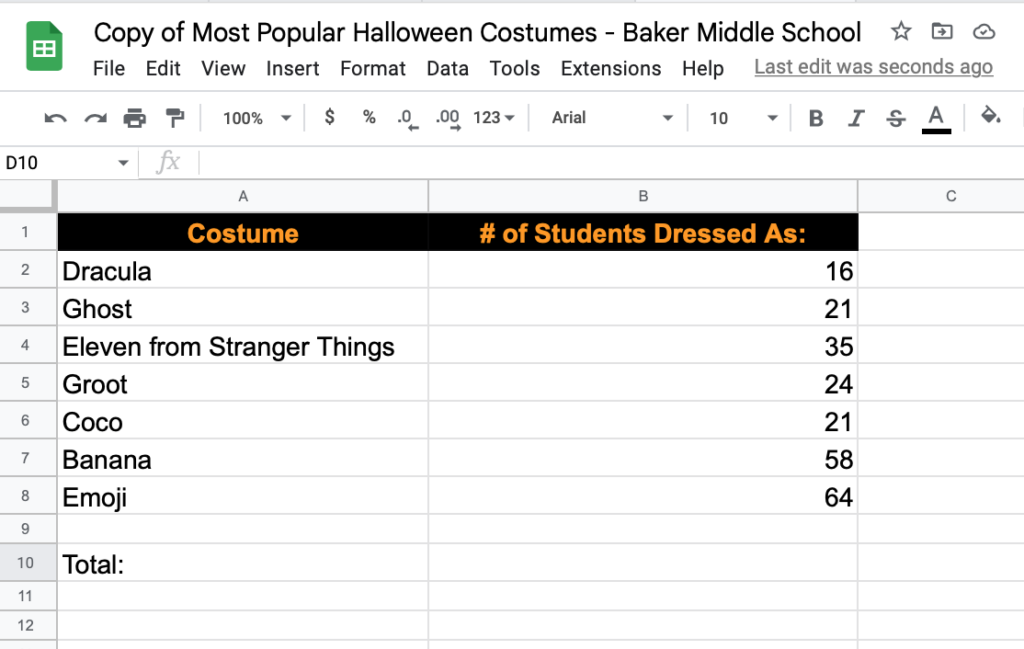Image resolution: width=1024 pixels, height=649 pixels.
Task: Apply strikethrough formatting
Action: click(x=895, y=117)
